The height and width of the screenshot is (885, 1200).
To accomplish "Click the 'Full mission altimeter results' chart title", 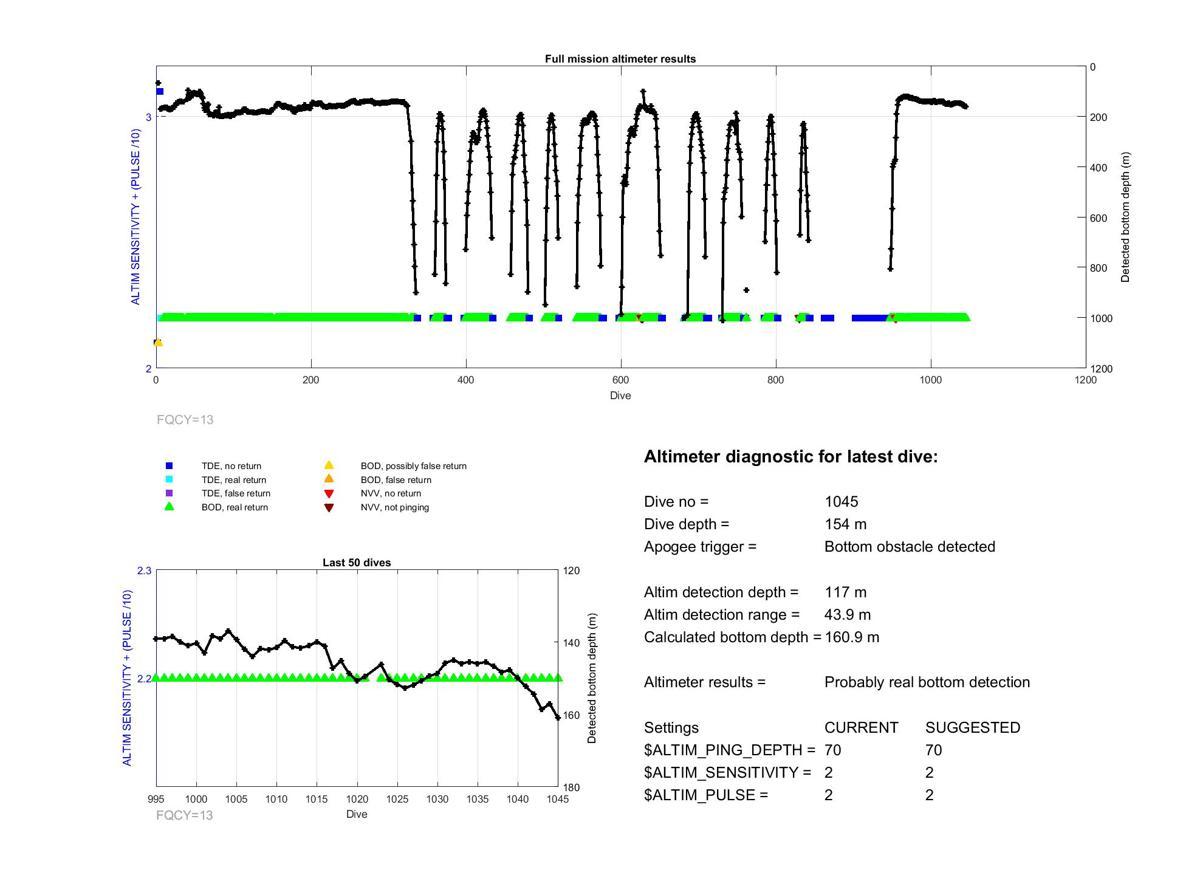I will pos(620,59).
